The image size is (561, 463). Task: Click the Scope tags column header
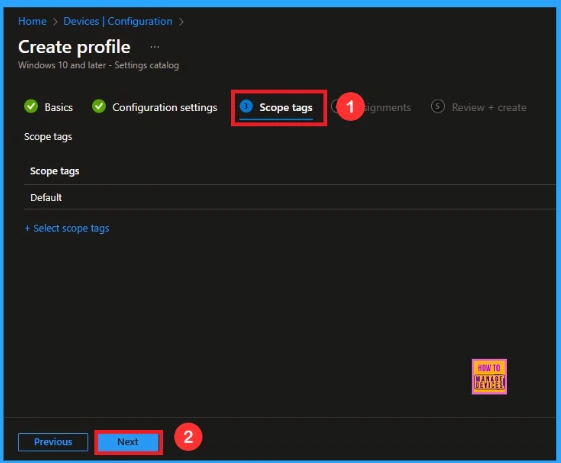pos(55,171)
